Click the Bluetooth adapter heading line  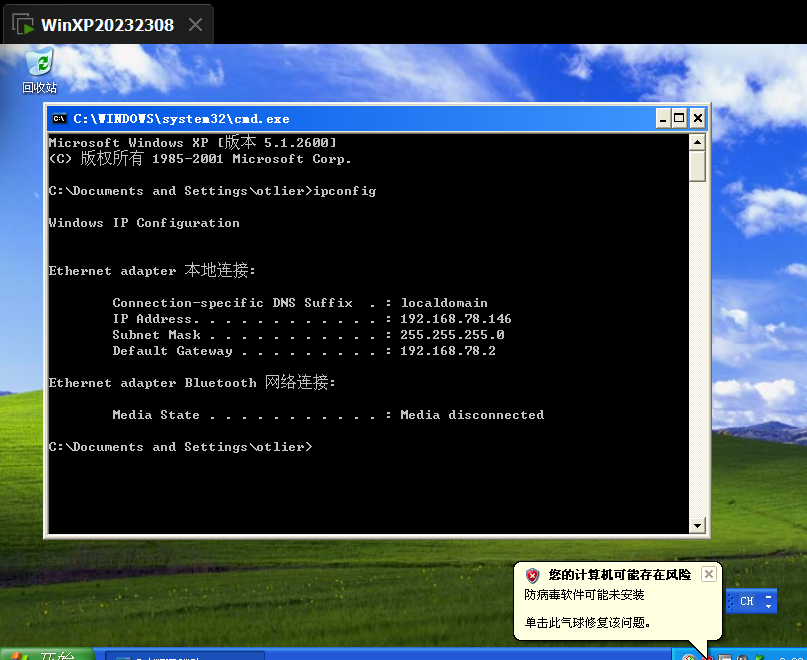coord(192,383)
